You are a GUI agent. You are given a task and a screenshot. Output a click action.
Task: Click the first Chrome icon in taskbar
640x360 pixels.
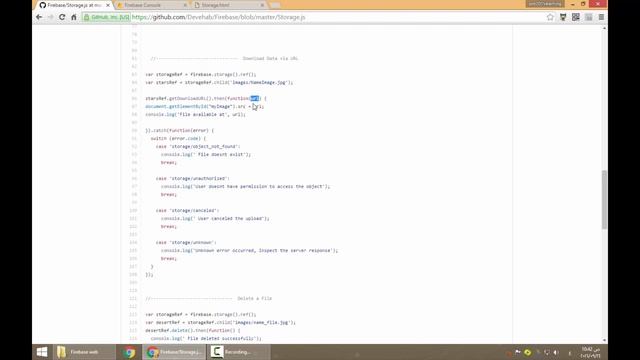(129, 352)
